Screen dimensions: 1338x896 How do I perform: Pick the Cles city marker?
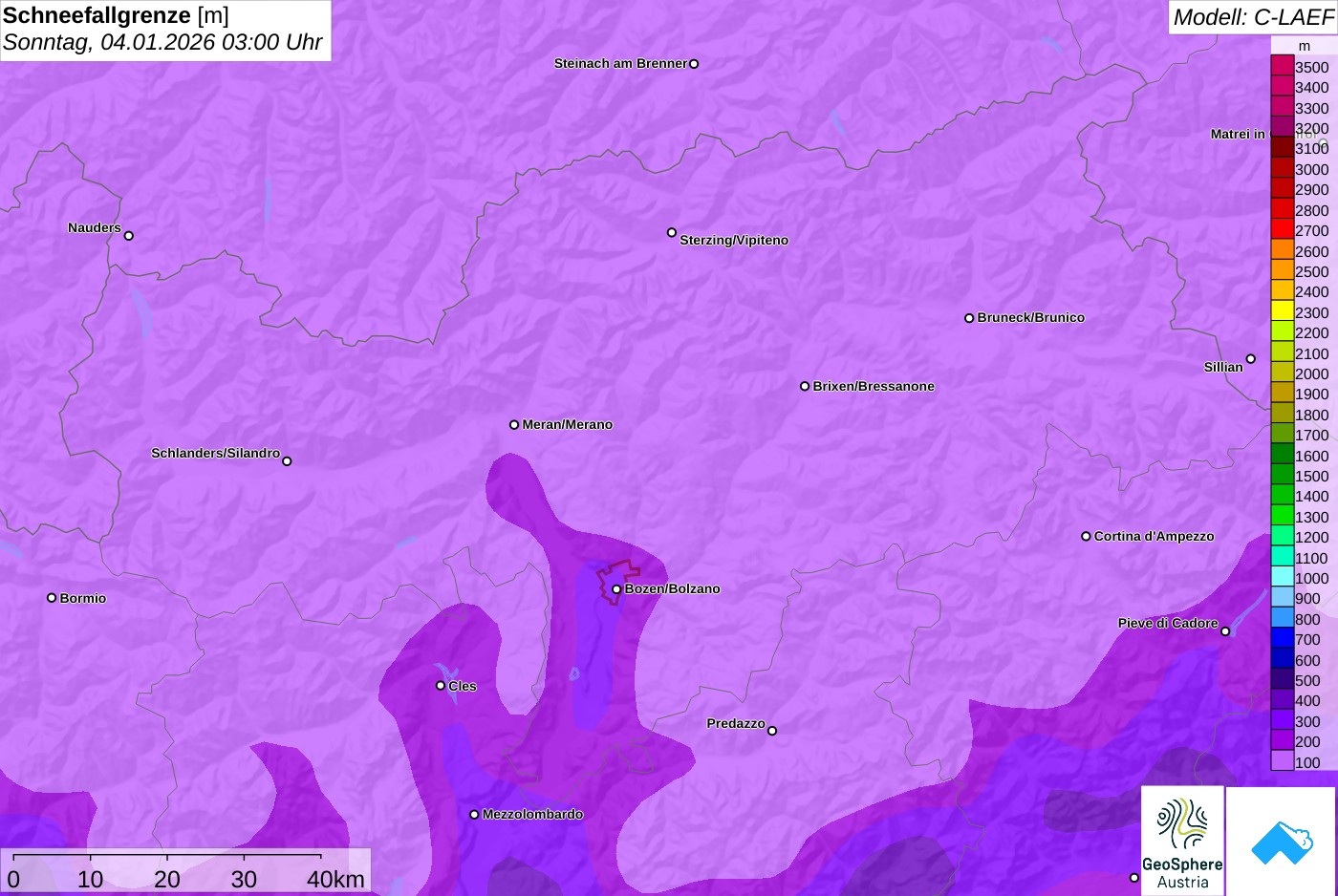[x=441, y=686]
